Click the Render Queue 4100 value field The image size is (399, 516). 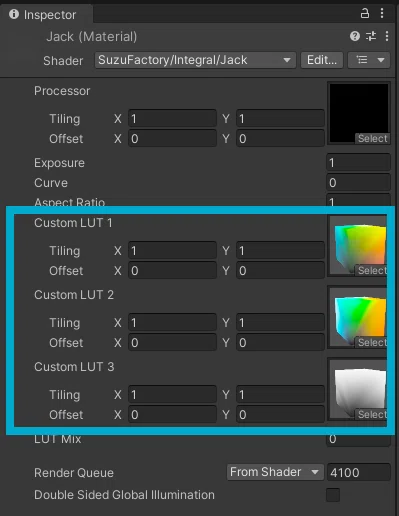click(x=358, y=472)
